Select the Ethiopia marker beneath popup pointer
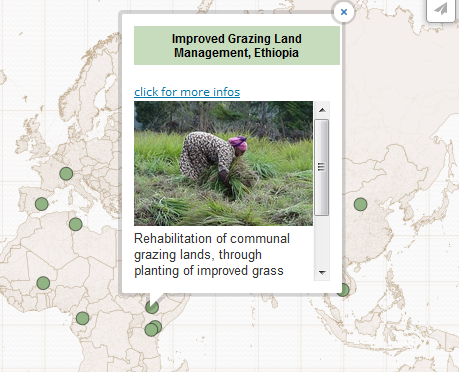Screen dimensions: 459x372 pos(152,307)
